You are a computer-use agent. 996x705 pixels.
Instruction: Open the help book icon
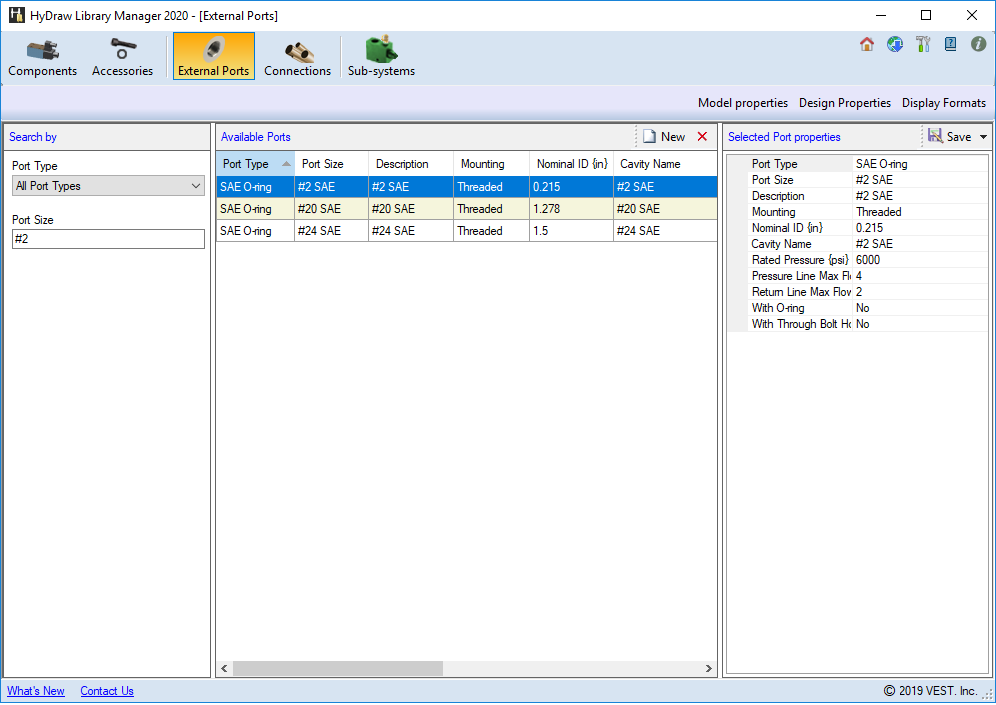pyautogui.click(x=950, y=44)
